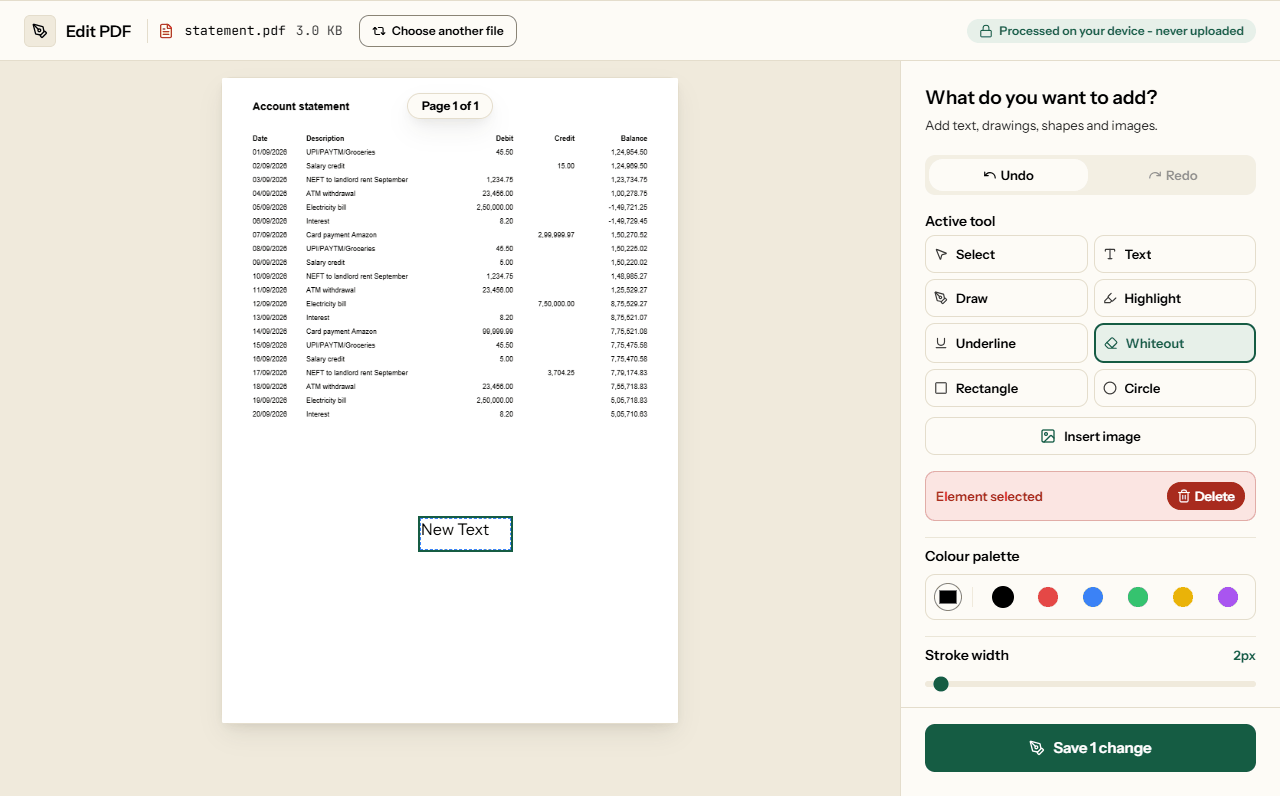Switch to the Draw tool

1006,298
